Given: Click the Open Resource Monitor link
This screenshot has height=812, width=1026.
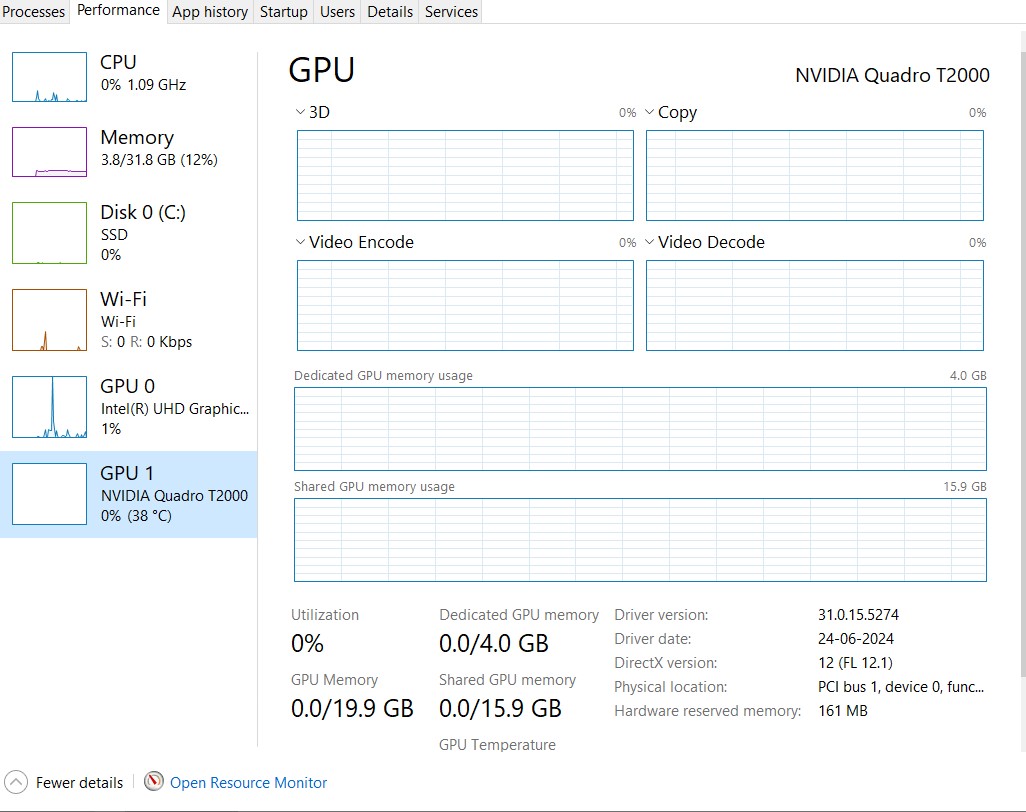Looking at the screenshot, I should click(248, 783).
